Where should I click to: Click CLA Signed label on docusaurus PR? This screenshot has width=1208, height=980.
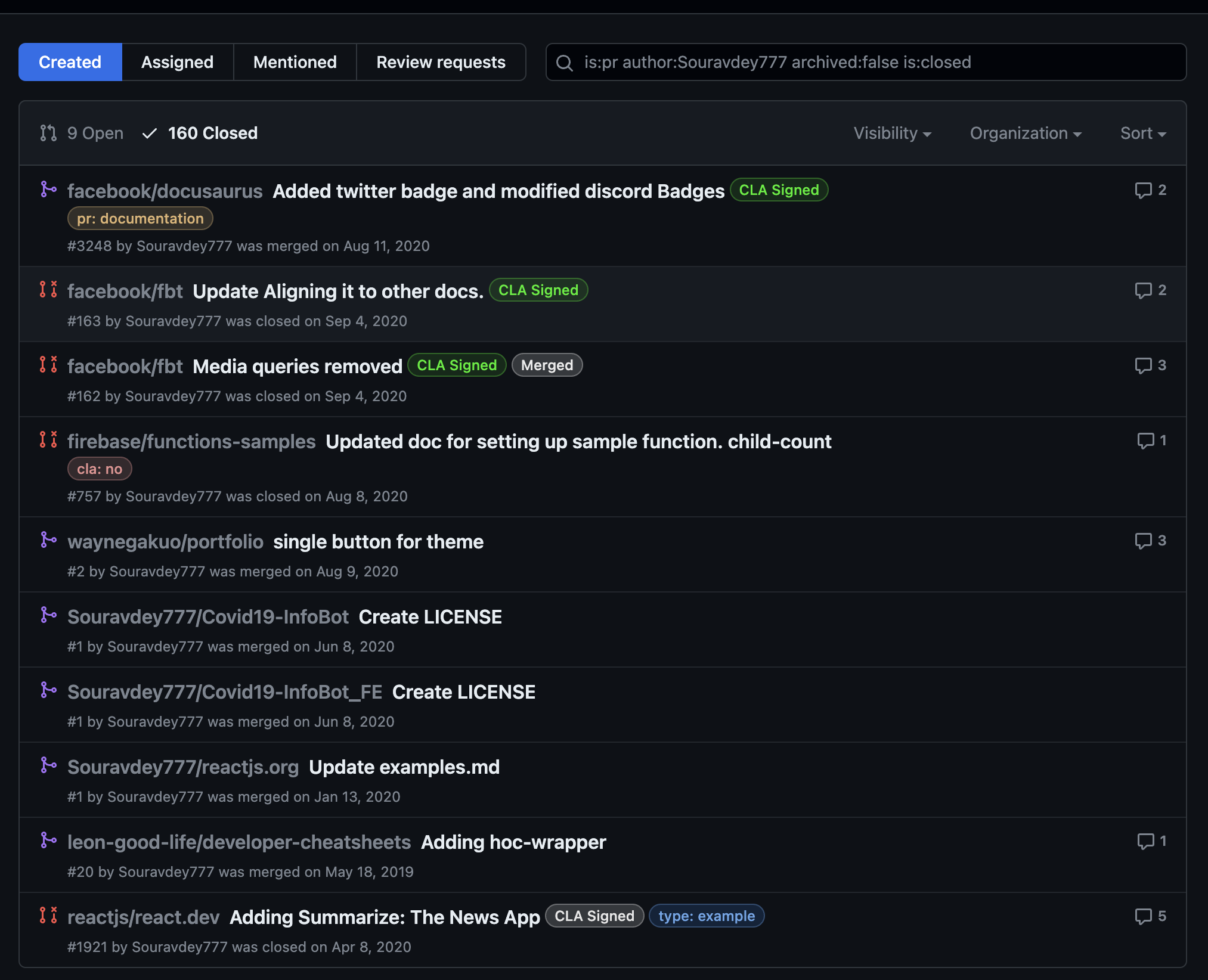[x=779, y=190]
